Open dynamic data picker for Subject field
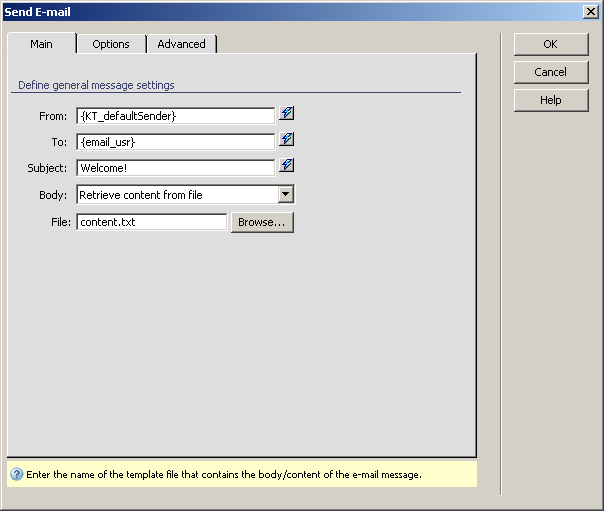This screenshot has height=511, width=604. pyautogui.click(x=287, y=167)
